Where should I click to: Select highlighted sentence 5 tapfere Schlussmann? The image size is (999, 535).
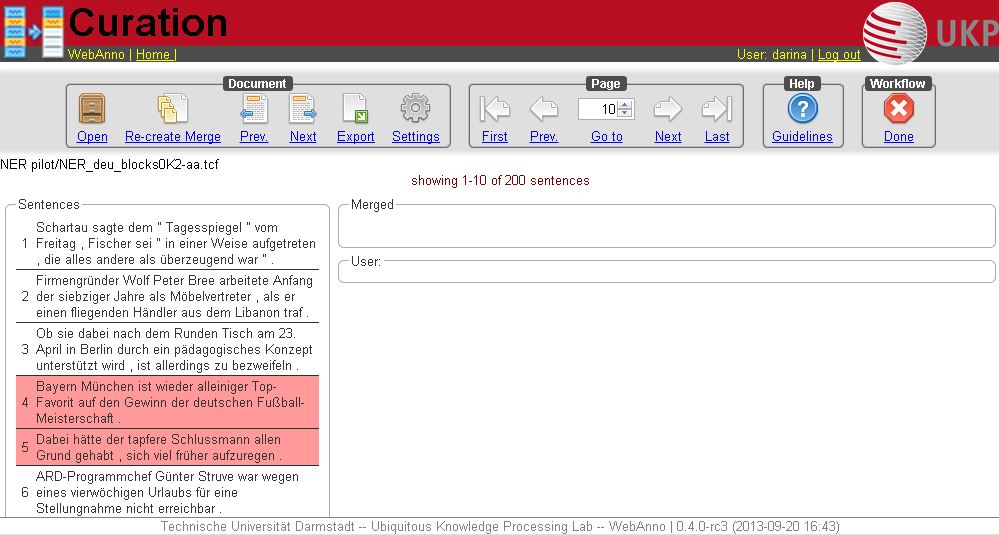point(167,447)
